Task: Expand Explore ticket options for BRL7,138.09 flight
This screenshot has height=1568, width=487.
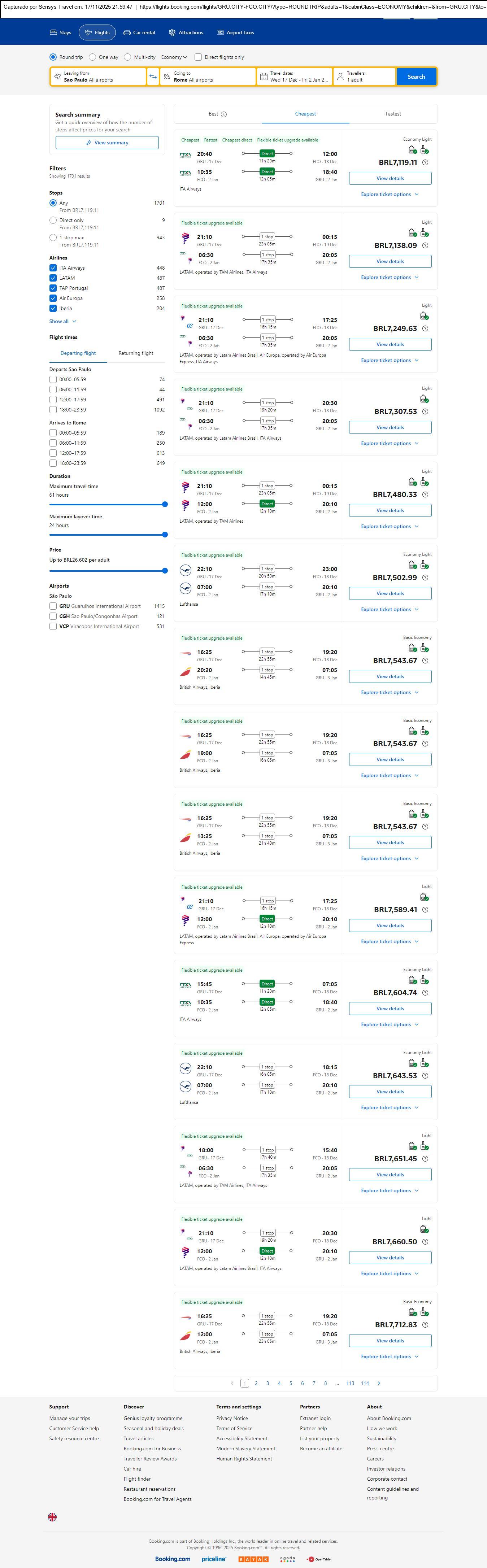Action: [390, 278]
